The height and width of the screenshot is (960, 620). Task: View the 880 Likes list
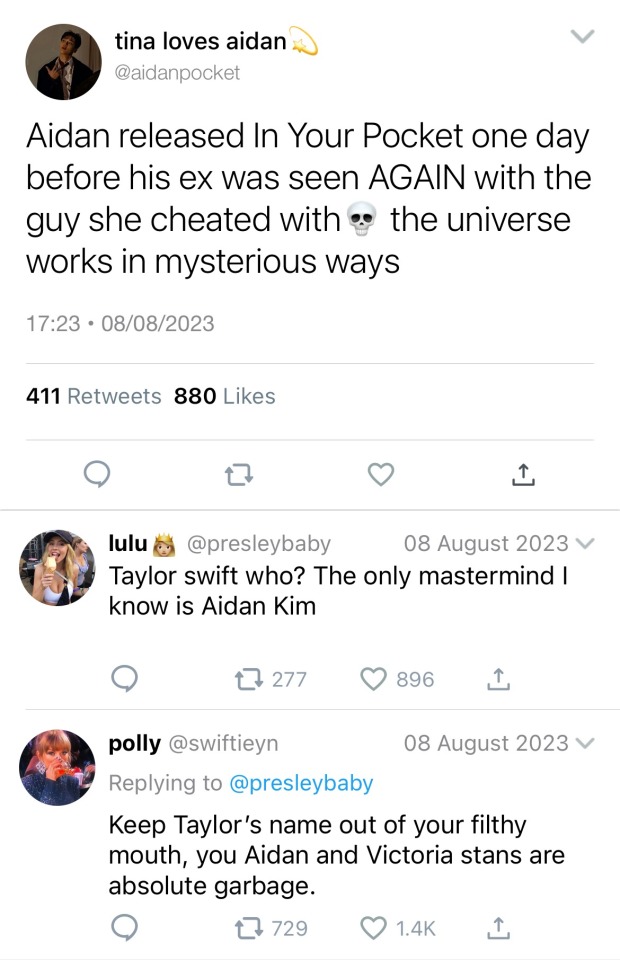coord(224,396)
